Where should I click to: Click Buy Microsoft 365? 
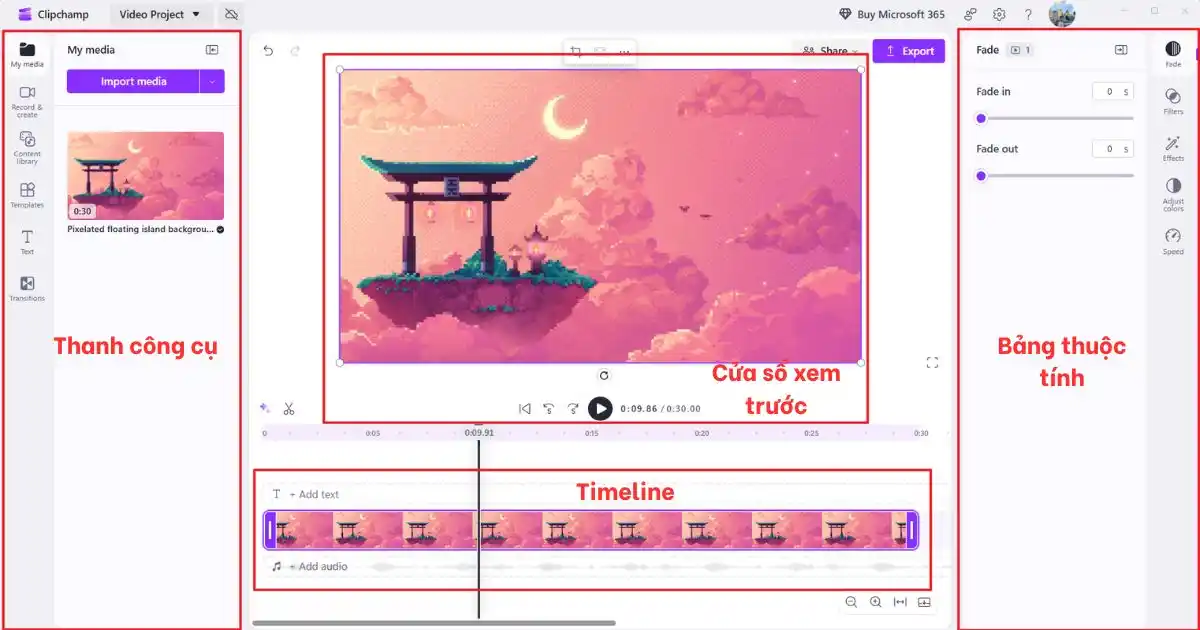click(x=892, y=14)
